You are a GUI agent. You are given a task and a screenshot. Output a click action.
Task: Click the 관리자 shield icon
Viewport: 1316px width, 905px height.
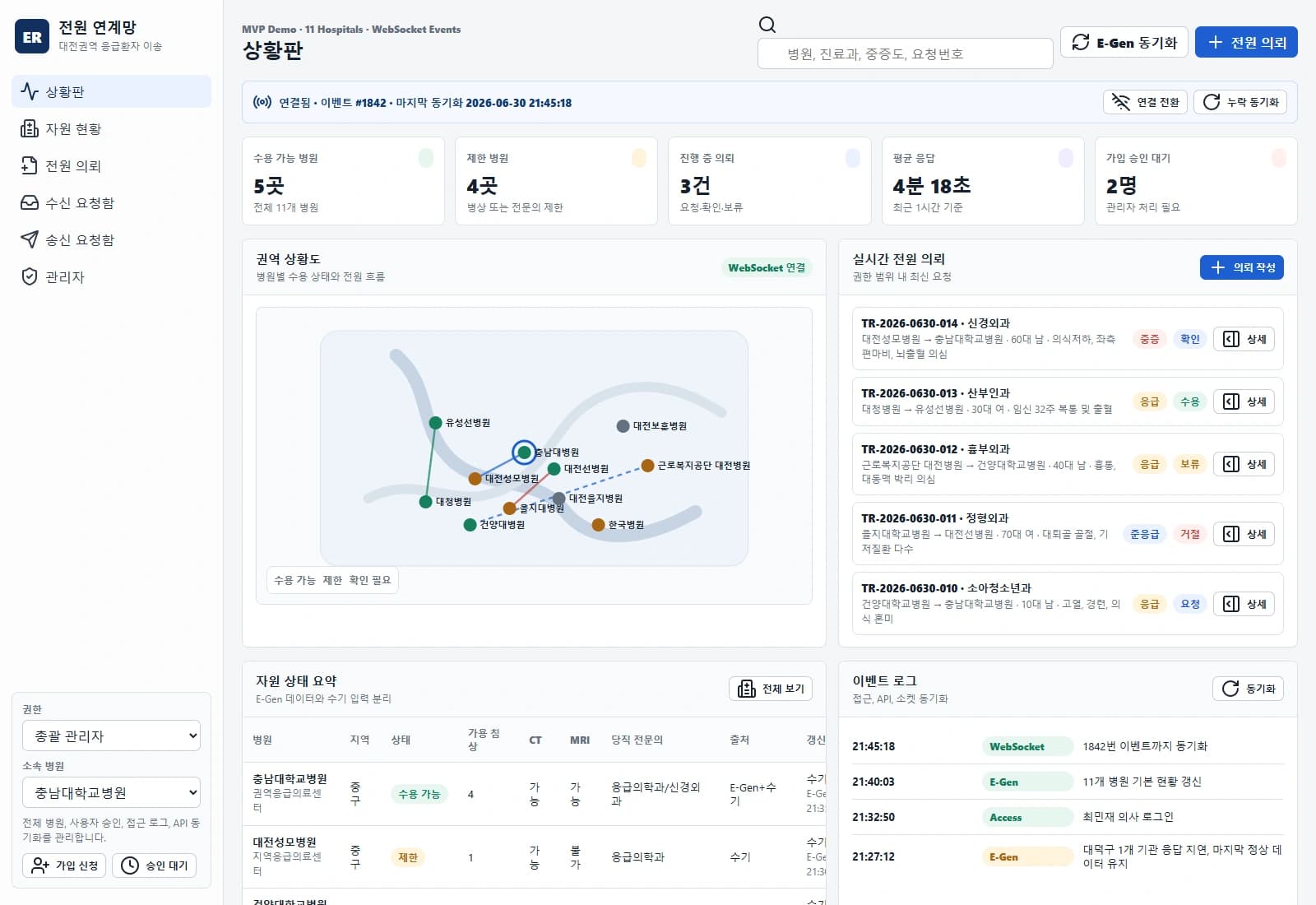pos(30,276)
